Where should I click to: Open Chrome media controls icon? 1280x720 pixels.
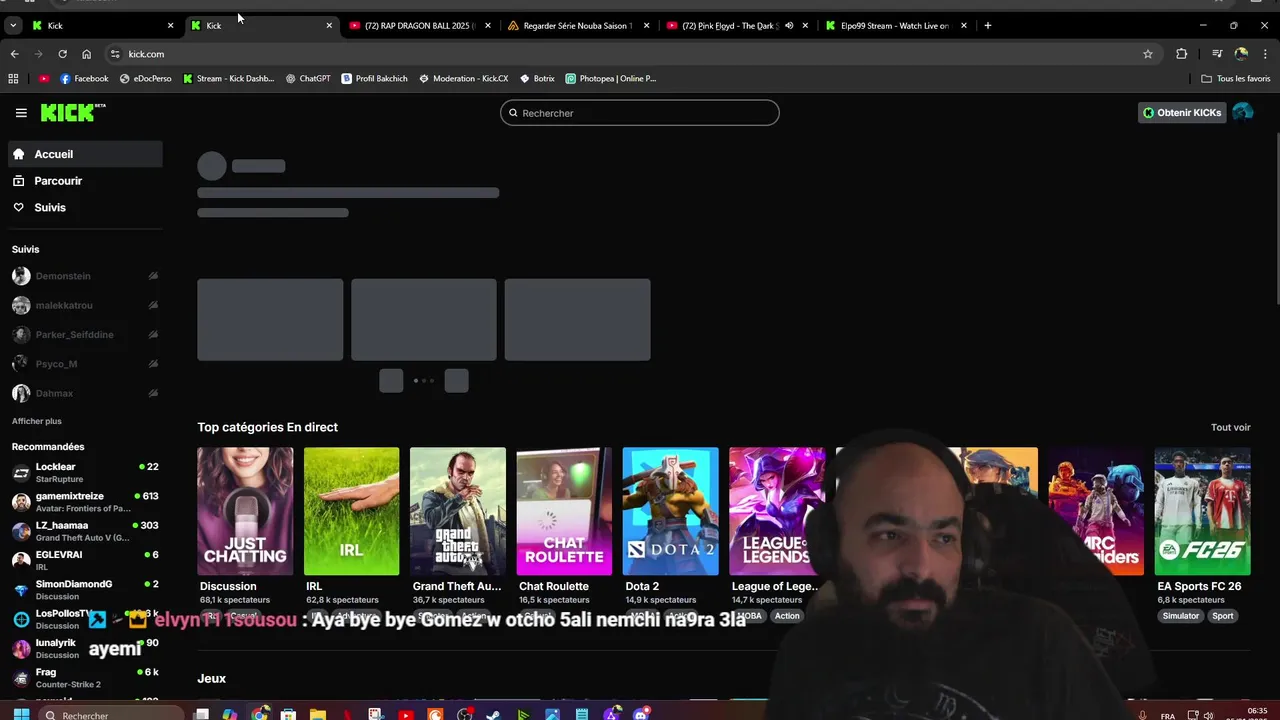point(1217,54)
